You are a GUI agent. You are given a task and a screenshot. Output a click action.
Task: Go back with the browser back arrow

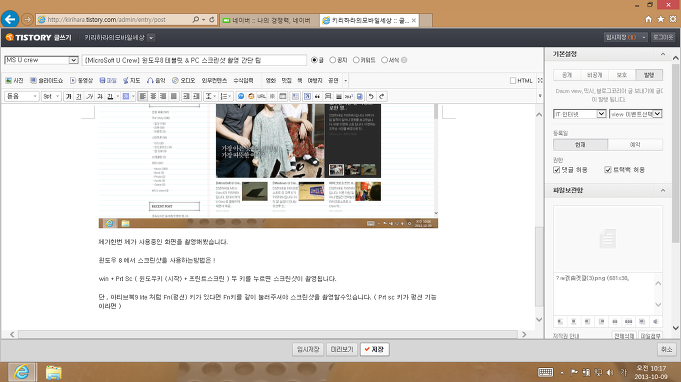point(10,19)
